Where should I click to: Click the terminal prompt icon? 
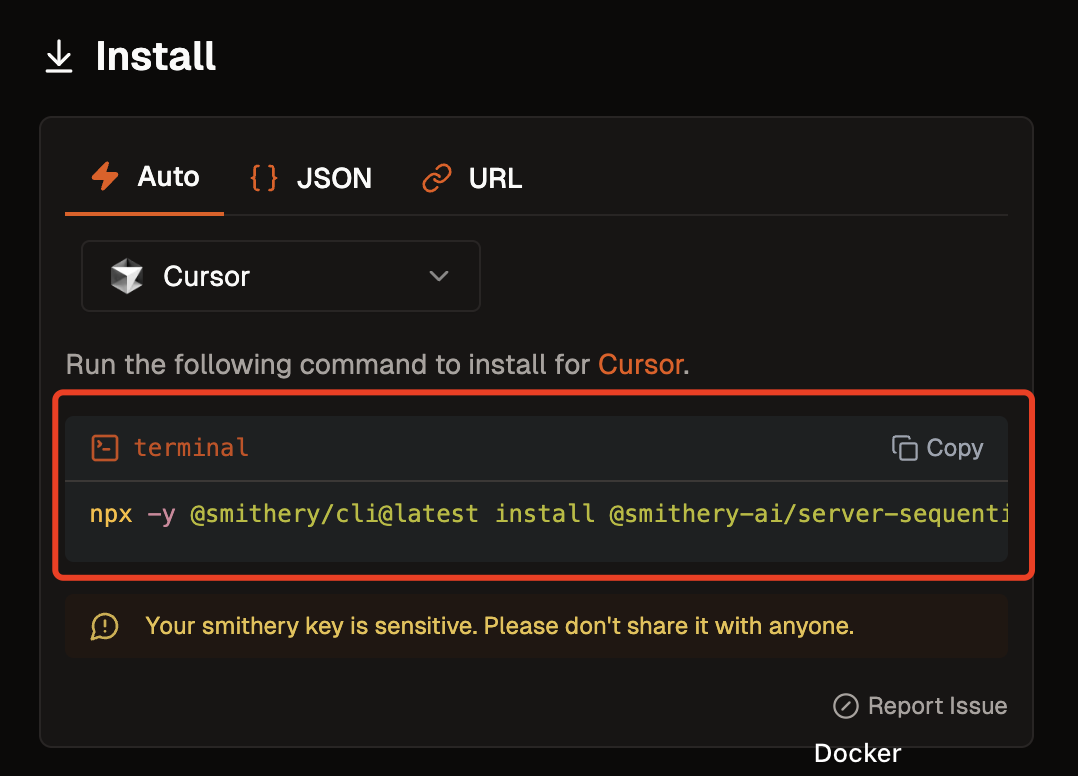pyautogui.click(x=105, y=447)
